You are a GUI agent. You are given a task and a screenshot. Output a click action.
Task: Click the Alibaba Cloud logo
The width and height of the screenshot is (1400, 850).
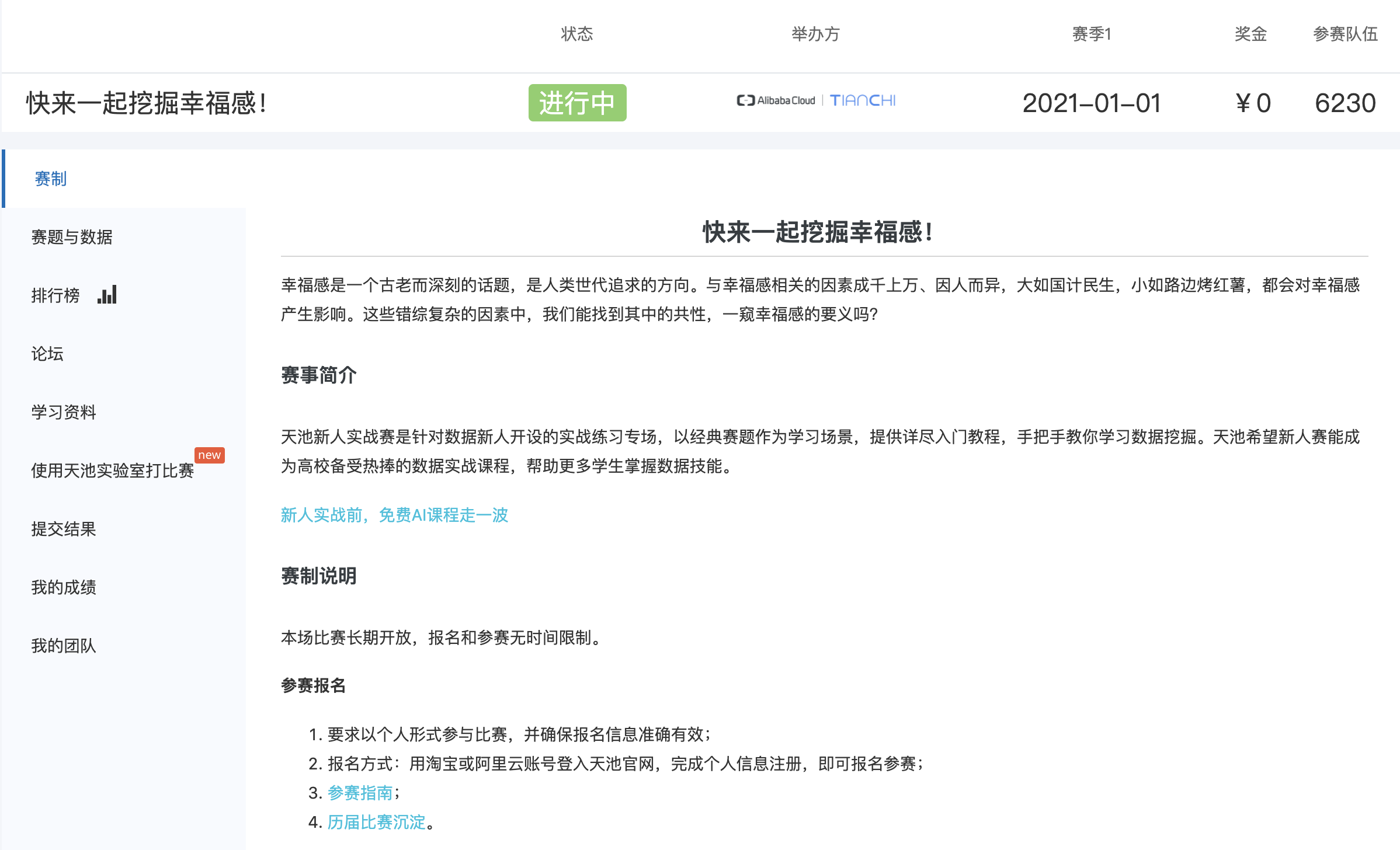tap(776, 100)
